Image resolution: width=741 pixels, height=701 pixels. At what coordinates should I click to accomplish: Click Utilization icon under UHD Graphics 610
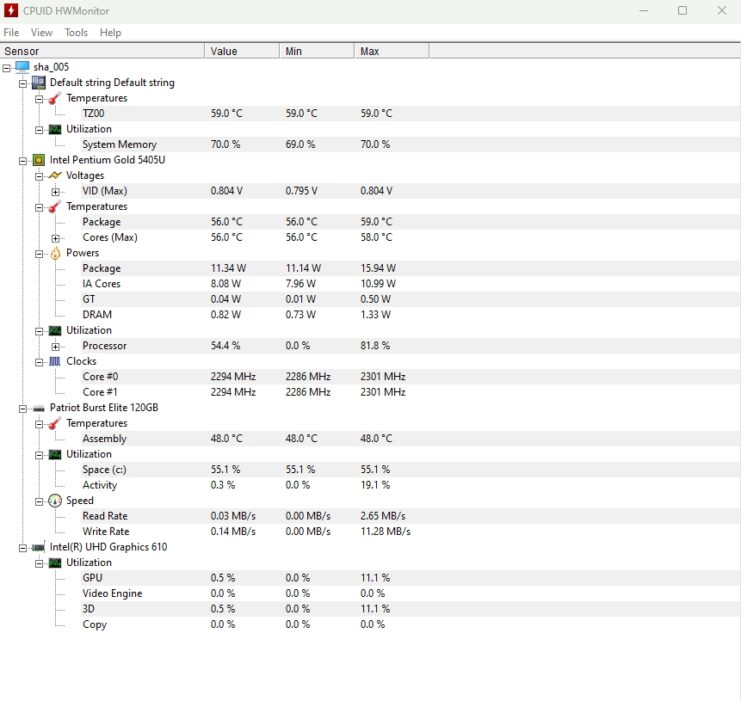coord(55,563)
